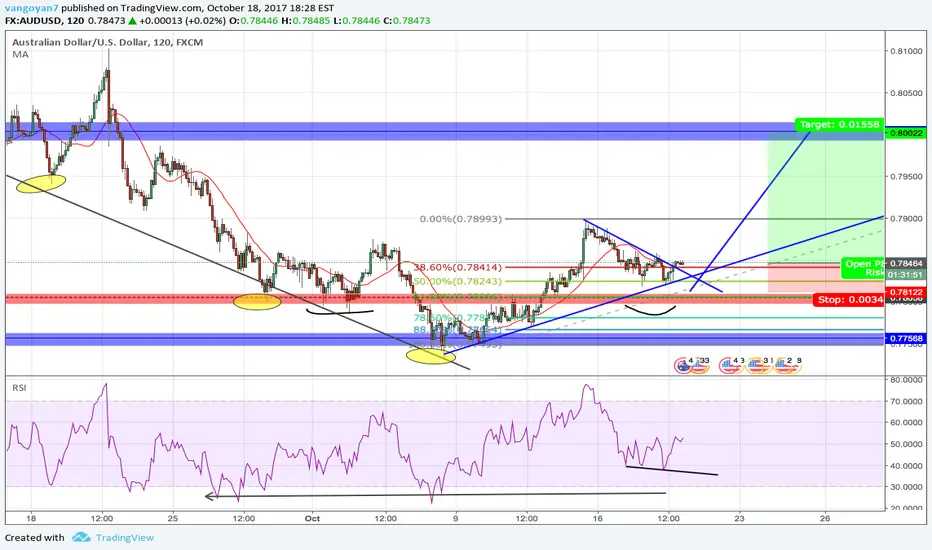Click the red Stop: 0.0034 label

pyautogui.click(x=849, y=300)
